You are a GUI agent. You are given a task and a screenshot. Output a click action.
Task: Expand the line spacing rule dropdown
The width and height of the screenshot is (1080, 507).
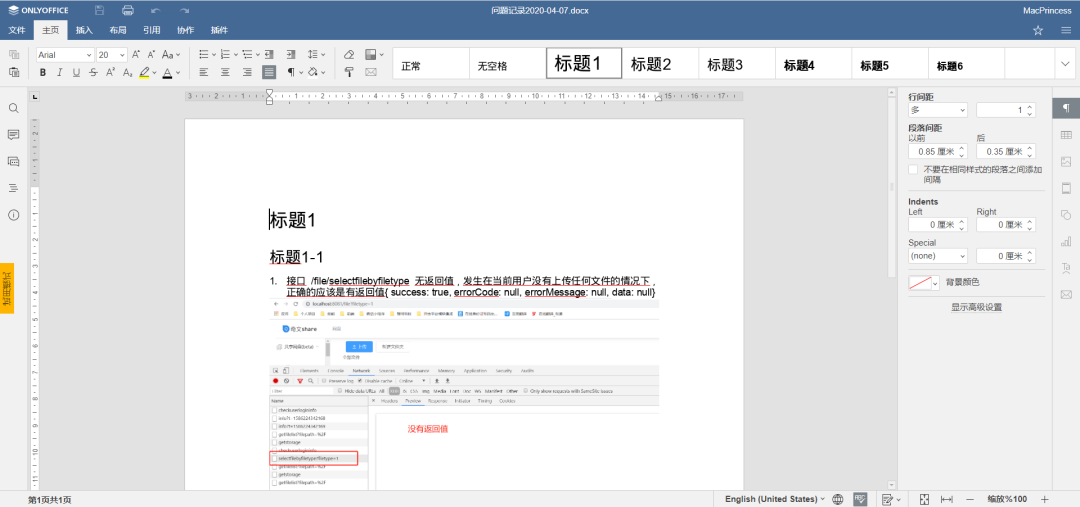point(937,110)
